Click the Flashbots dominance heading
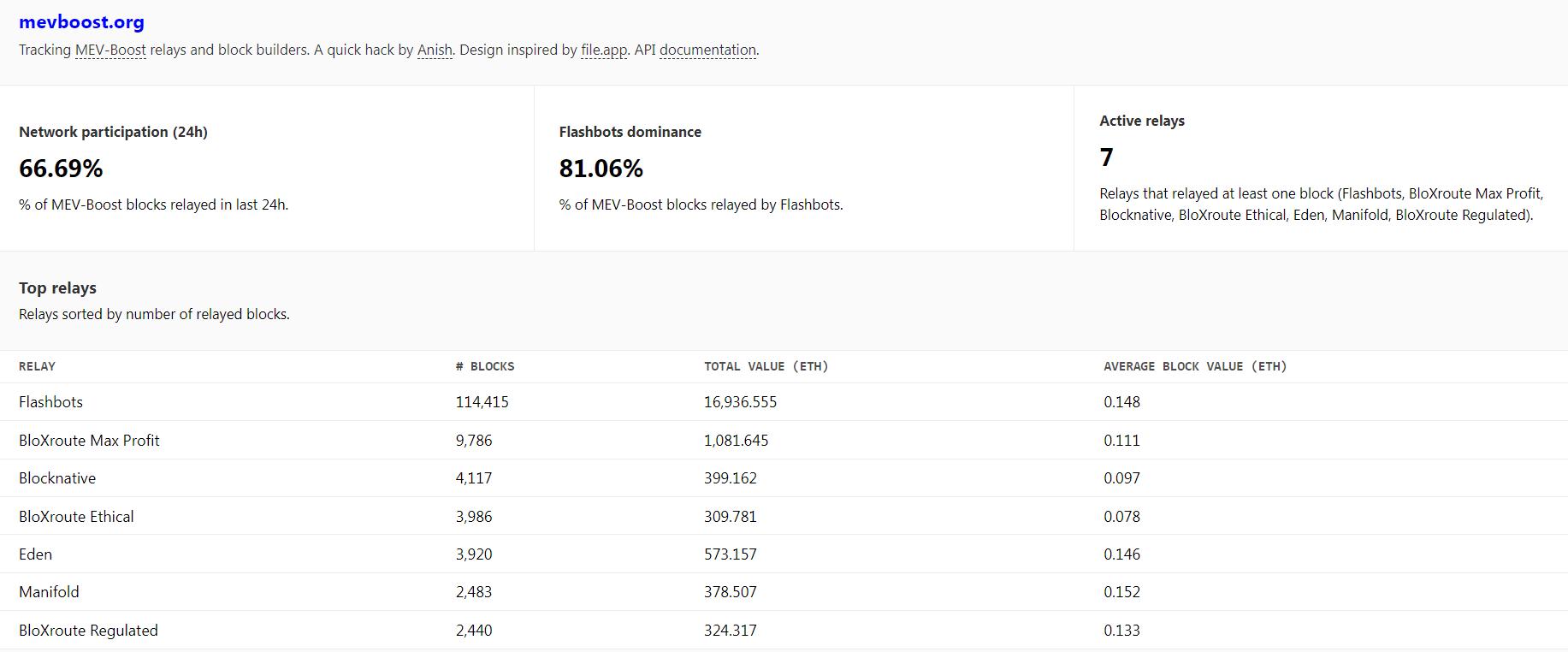 pos(630,132)
